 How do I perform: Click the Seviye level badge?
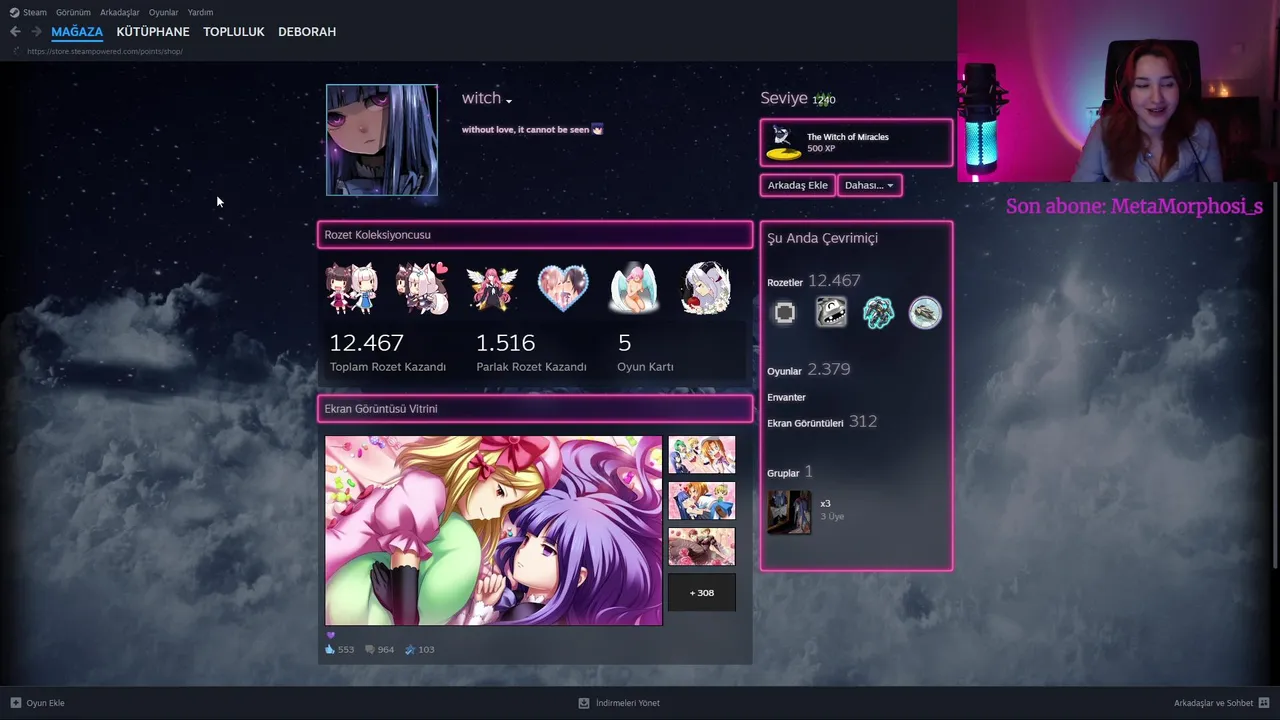[823, 99]
